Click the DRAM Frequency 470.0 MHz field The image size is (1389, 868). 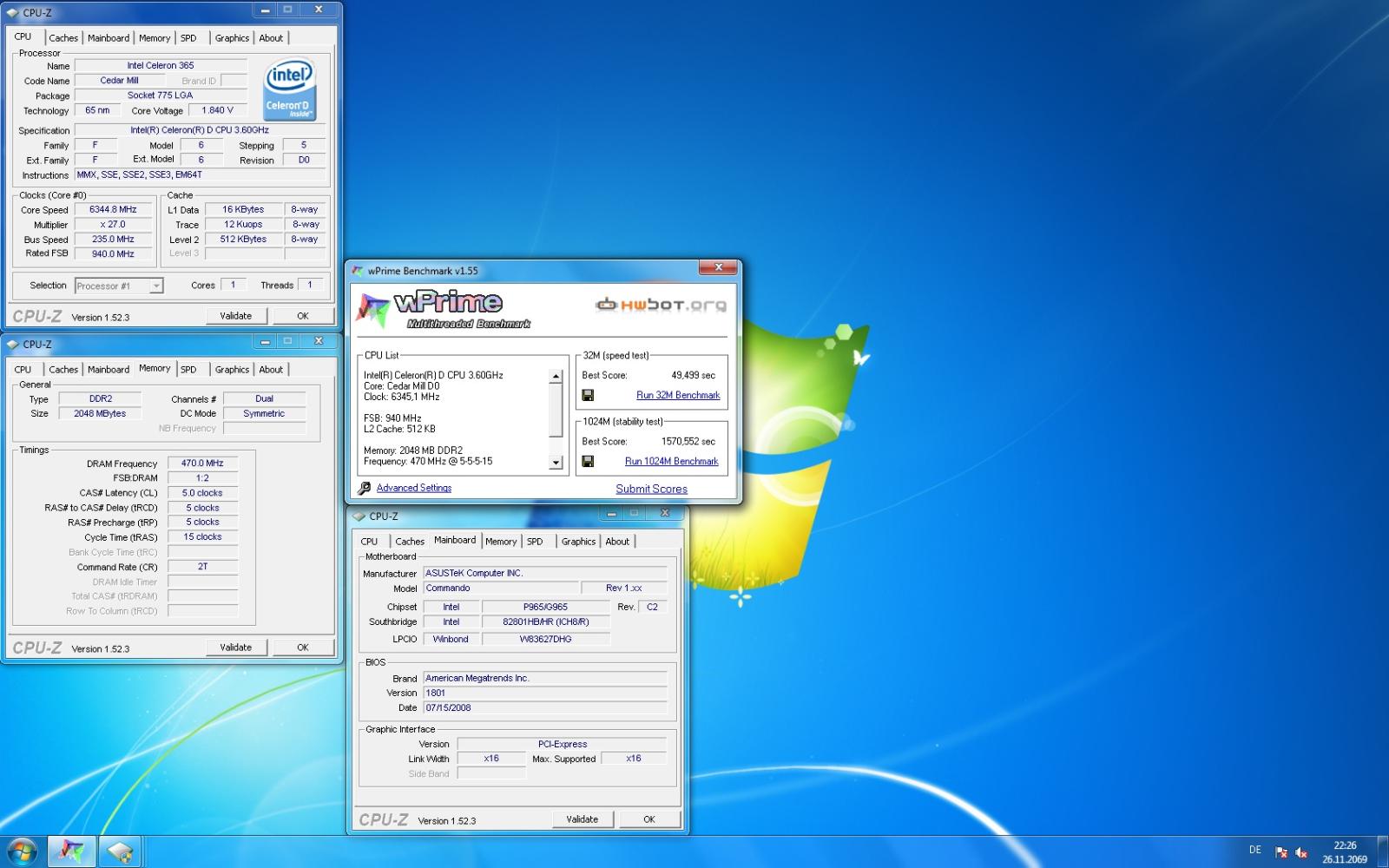[202, 464]
